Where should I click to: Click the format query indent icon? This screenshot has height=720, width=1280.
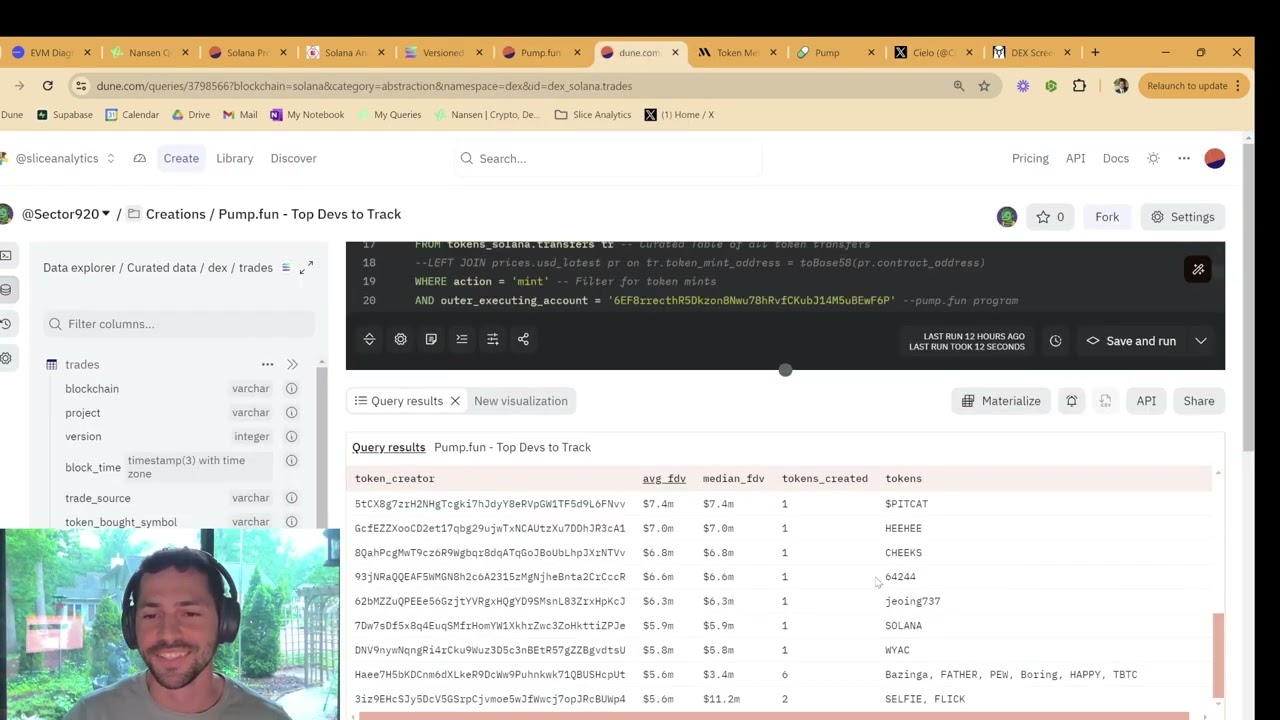pos(462,339)
